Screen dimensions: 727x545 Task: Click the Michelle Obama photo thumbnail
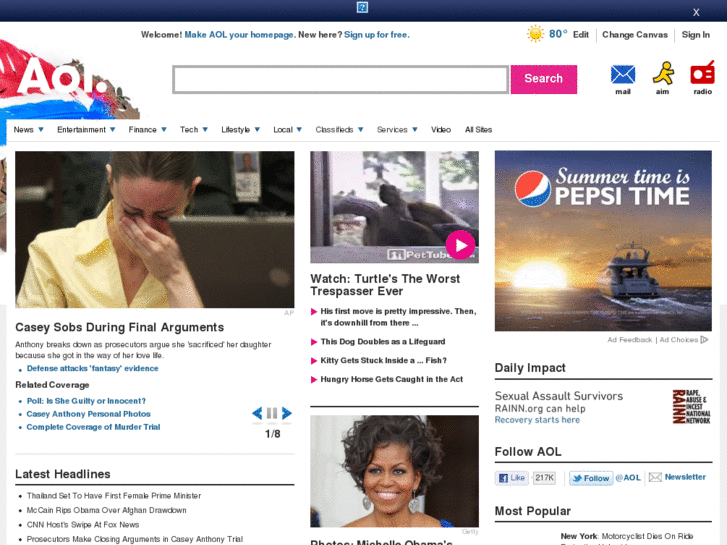click(395, 471)
